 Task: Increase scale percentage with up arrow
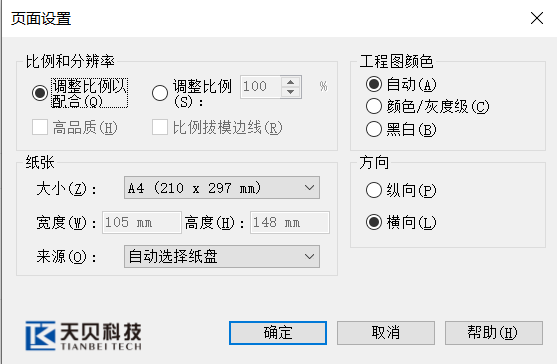tap(291, 82)
